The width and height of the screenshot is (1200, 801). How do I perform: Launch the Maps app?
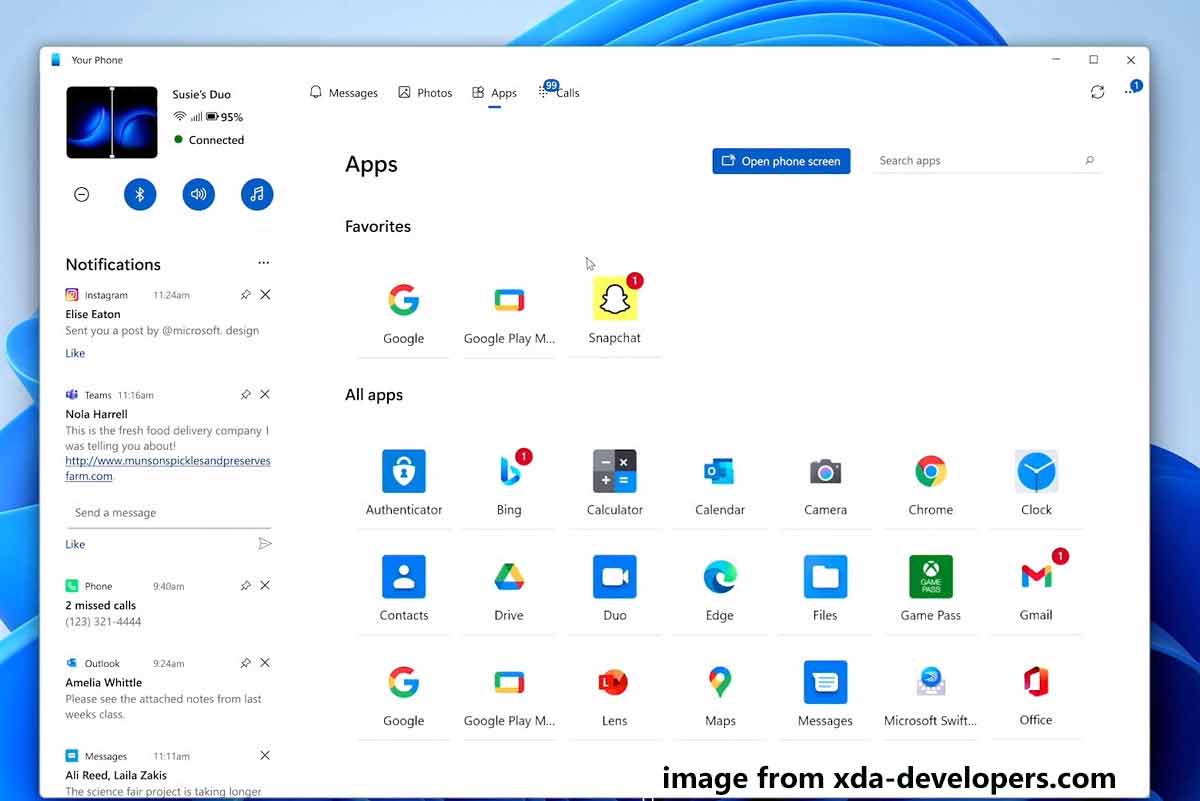720,695
